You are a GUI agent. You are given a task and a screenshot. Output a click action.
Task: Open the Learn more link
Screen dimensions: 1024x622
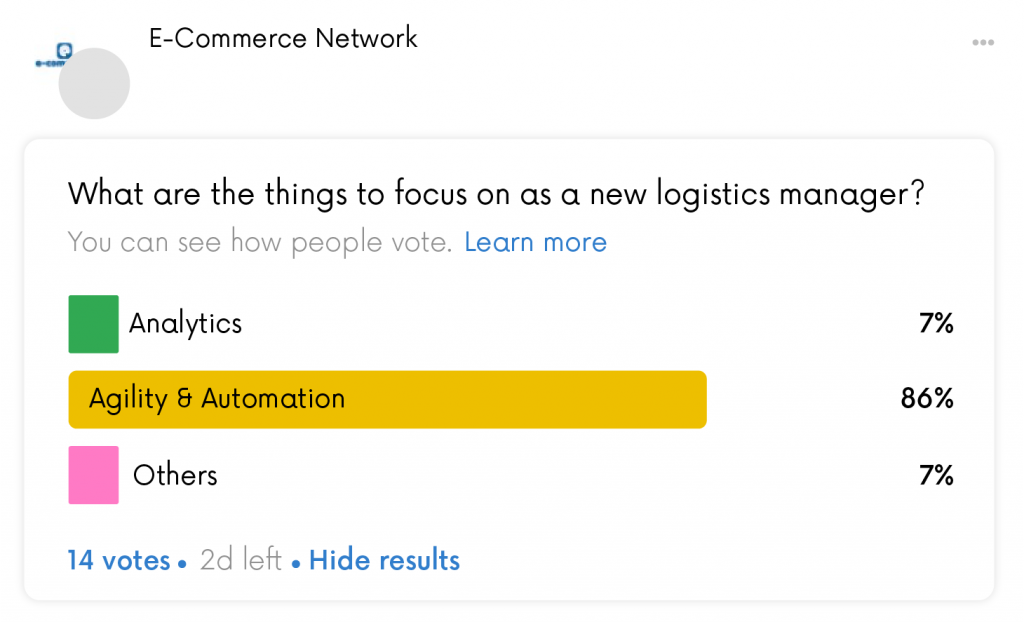(x=536, y=242)
